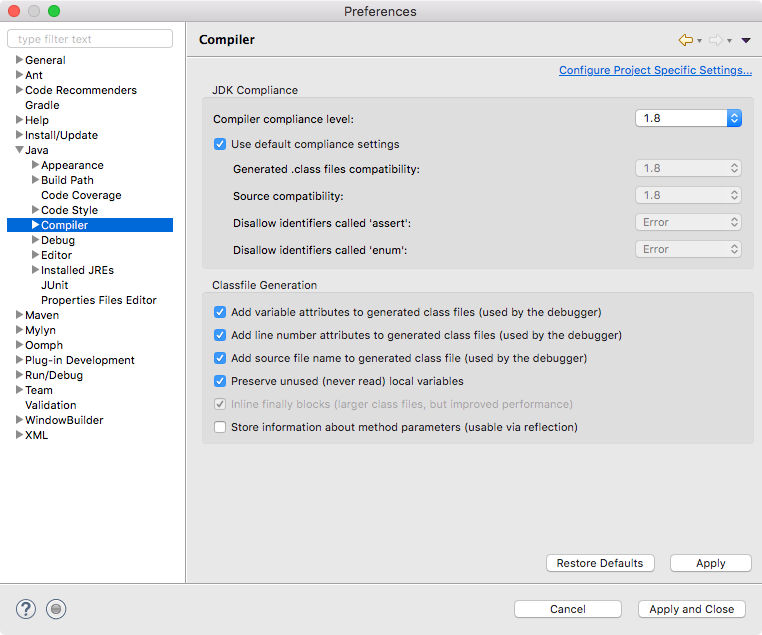Select the Installed JREs tree item
762x635 pixels.
pos(77,270)
